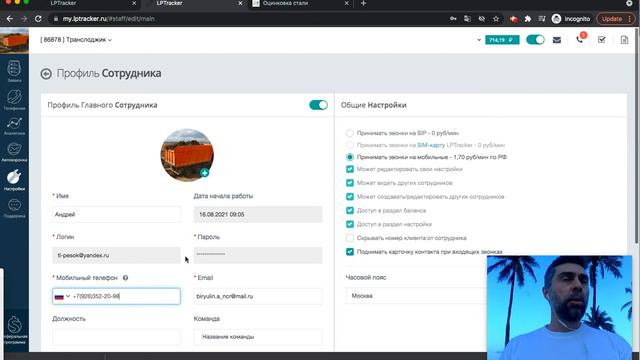Open the phone calls icon with red badge
This screenshot has width=640, height=360.
[x=580, y=39]
